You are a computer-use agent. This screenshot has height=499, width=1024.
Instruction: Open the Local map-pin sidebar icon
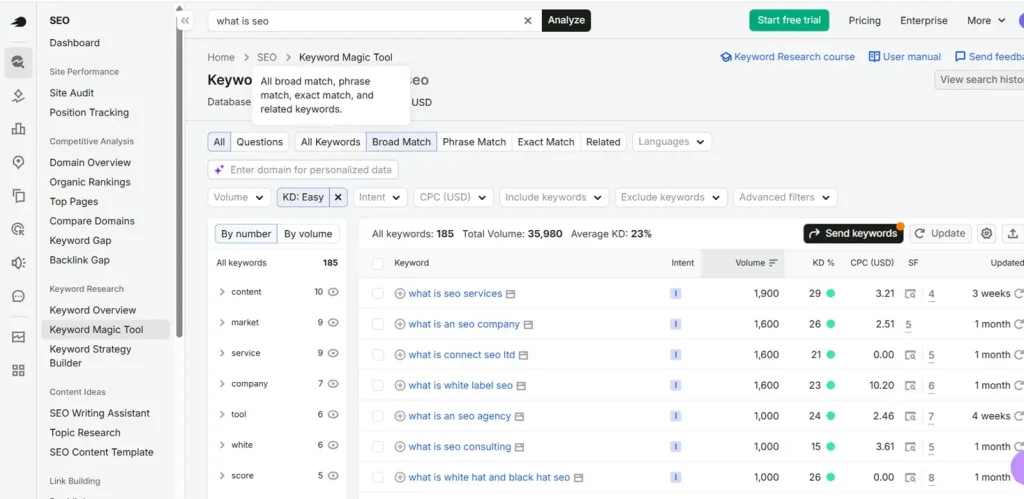point(18,162)
